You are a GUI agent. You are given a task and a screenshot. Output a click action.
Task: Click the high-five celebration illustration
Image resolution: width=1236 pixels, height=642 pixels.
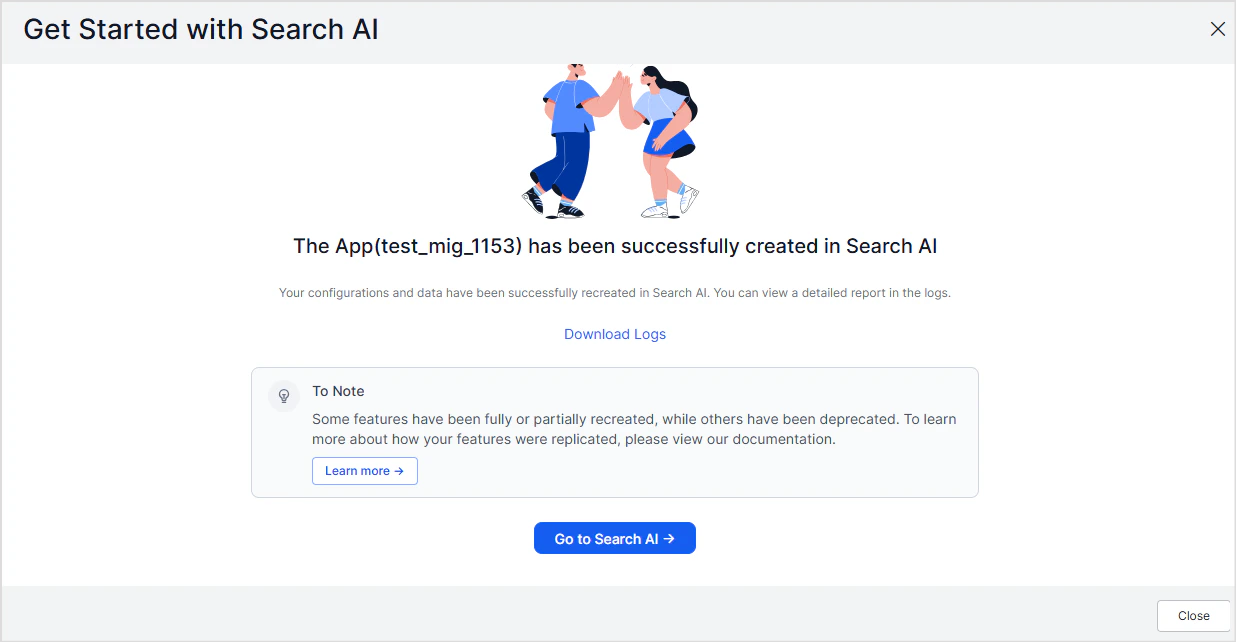click(611, 142)
